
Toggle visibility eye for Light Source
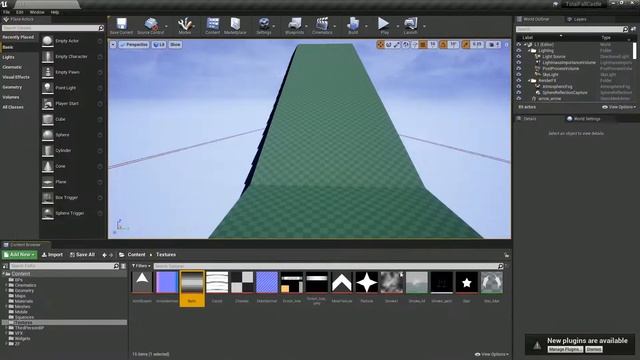519,57
